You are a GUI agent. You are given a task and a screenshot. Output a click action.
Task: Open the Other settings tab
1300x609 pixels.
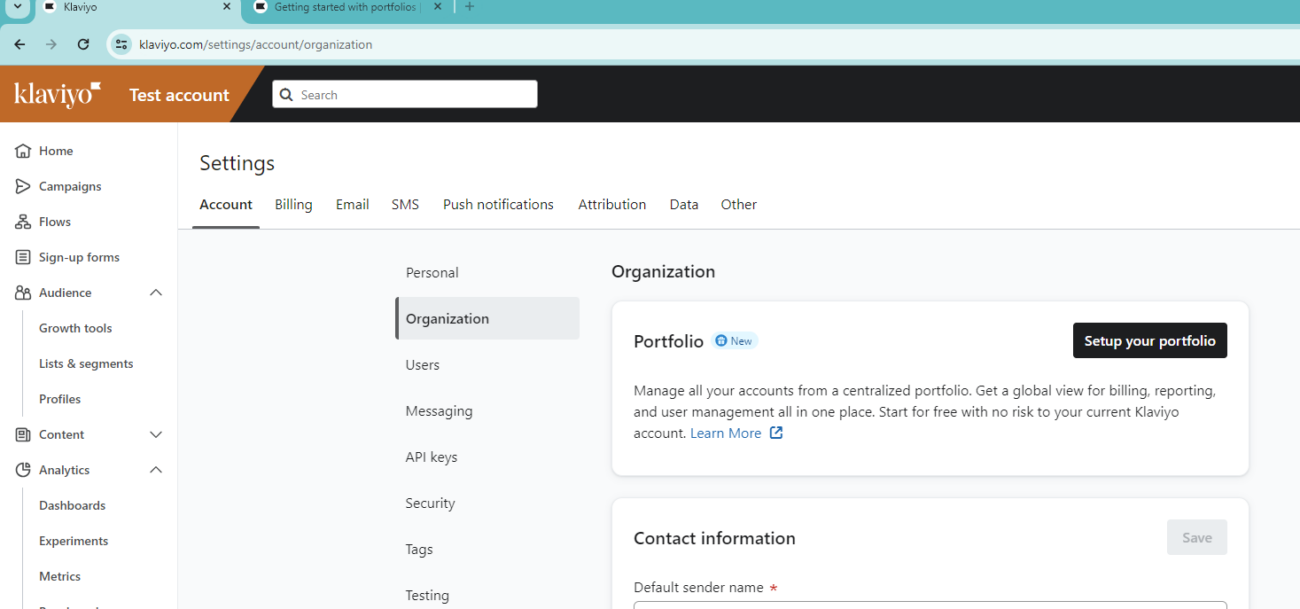[739, 204]
